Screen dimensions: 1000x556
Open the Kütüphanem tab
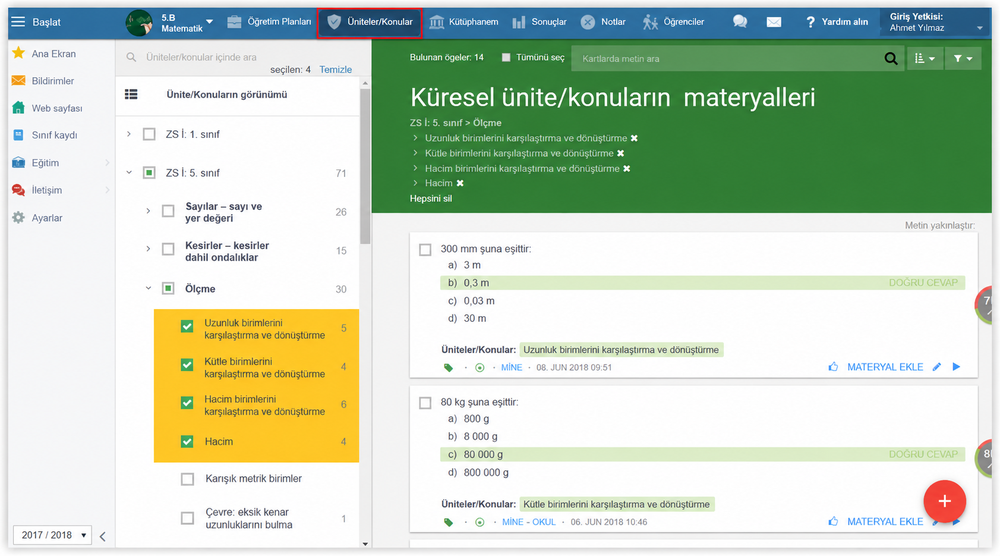click(464, 22)
